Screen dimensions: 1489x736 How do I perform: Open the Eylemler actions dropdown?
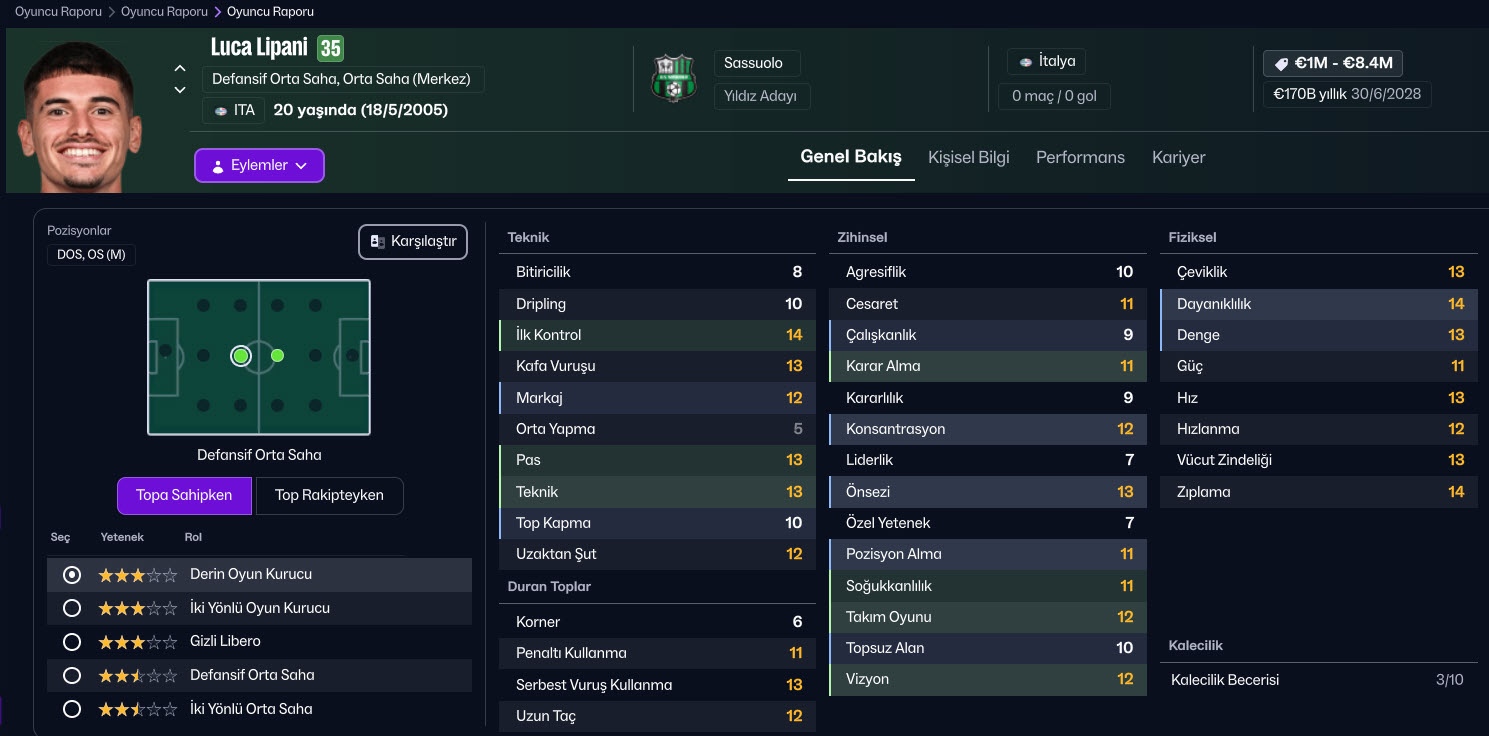tap(259, 165)
